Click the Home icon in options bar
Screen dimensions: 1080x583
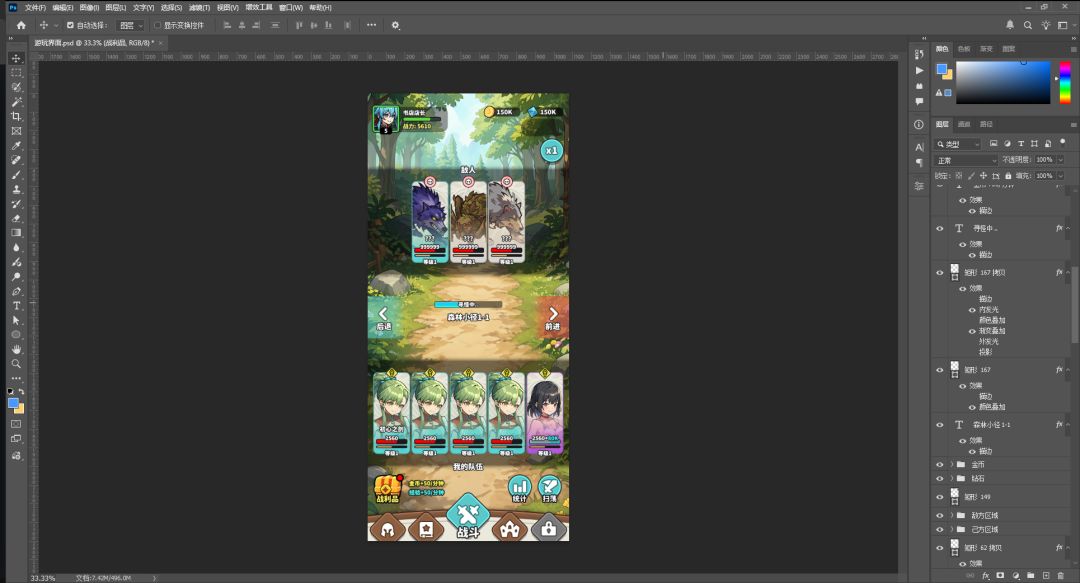coord(21,25)
